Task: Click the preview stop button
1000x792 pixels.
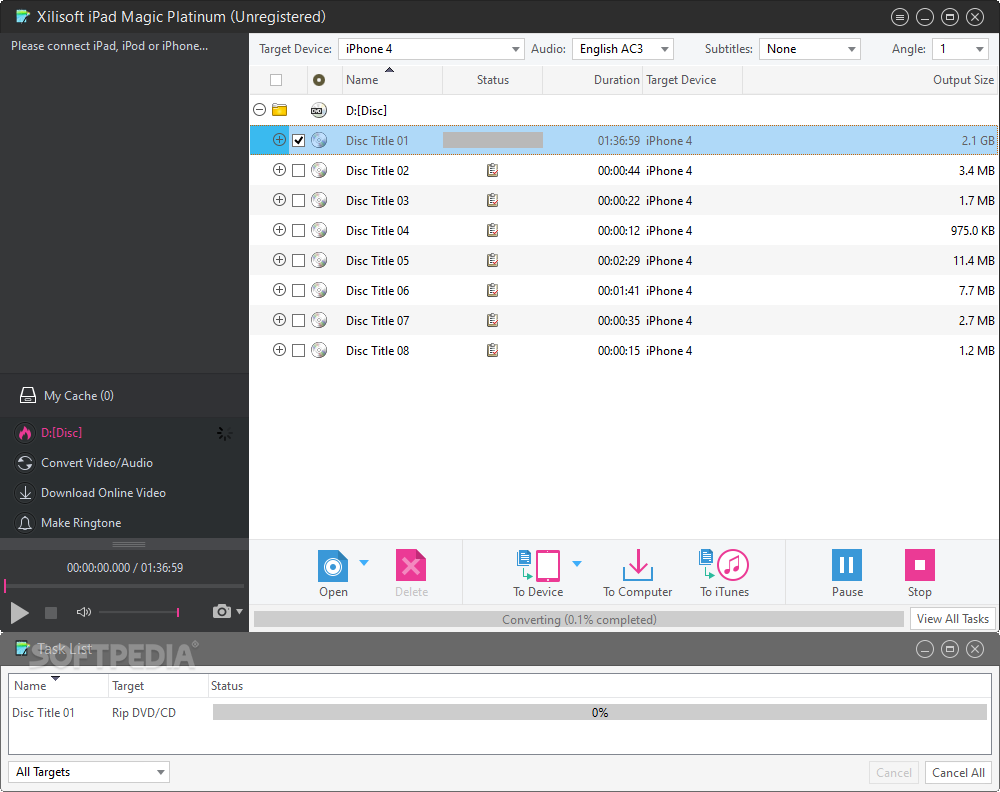Action: (51, 613)
